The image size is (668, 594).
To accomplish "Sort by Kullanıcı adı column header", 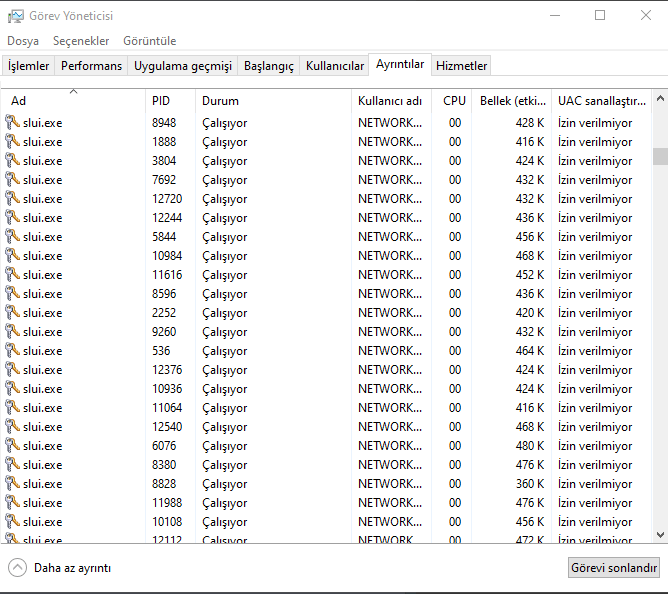I will pos(392,101).
